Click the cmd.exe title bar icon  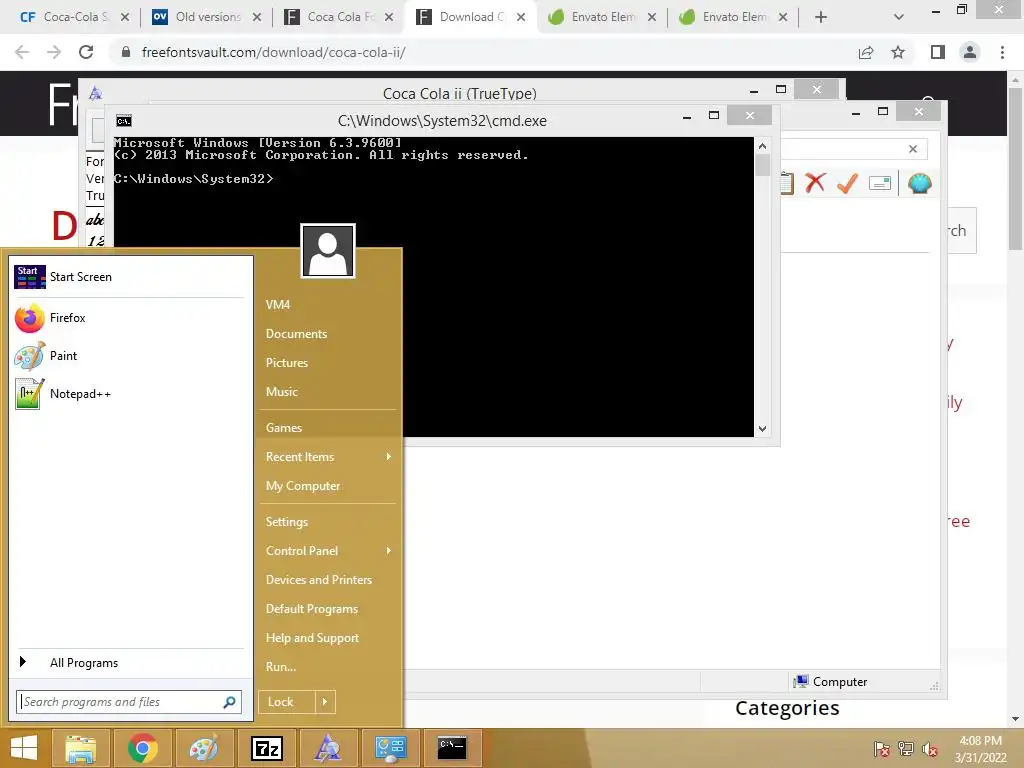[x=123, y=121]
